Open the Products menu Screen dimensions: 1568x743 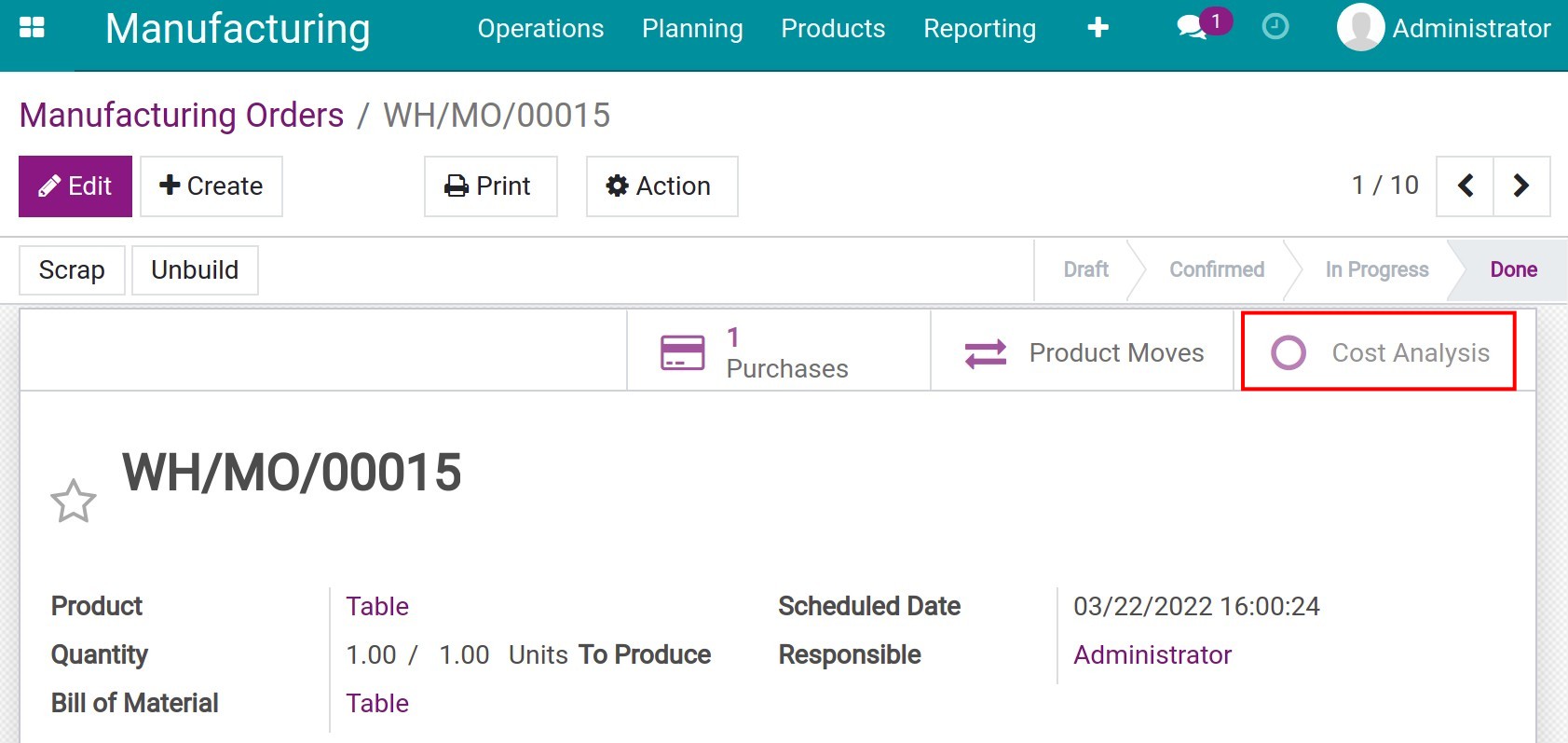point(833,29)
